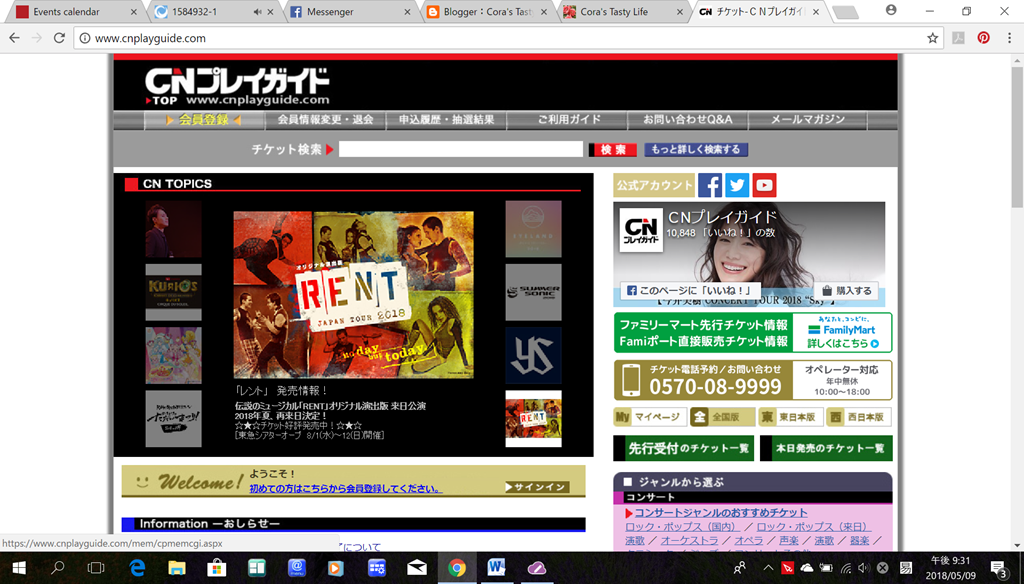Open the CN Playguide YouTube account icon

coord(764,185)
